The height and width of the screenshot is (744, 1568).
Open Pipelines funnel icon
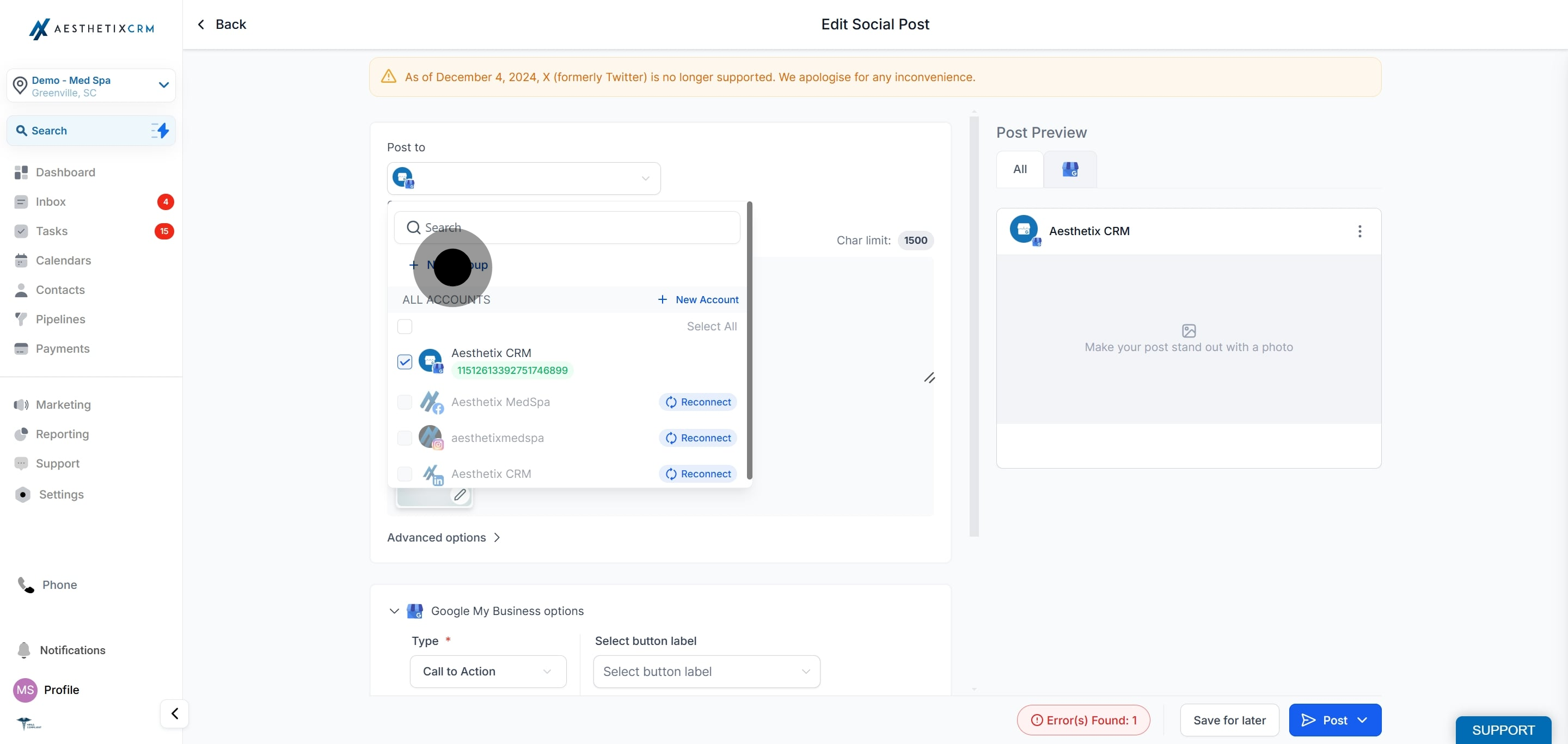pos(21,319)
